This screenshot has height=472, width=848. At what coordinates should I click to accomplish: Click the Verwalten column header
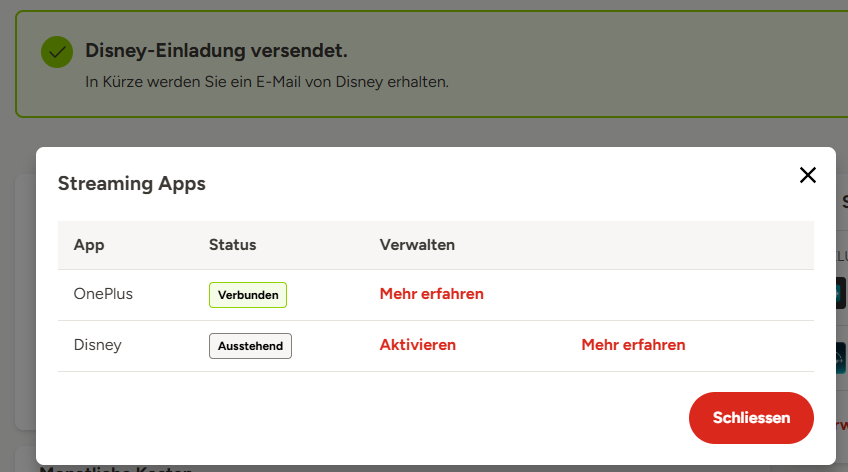(417, 245)
